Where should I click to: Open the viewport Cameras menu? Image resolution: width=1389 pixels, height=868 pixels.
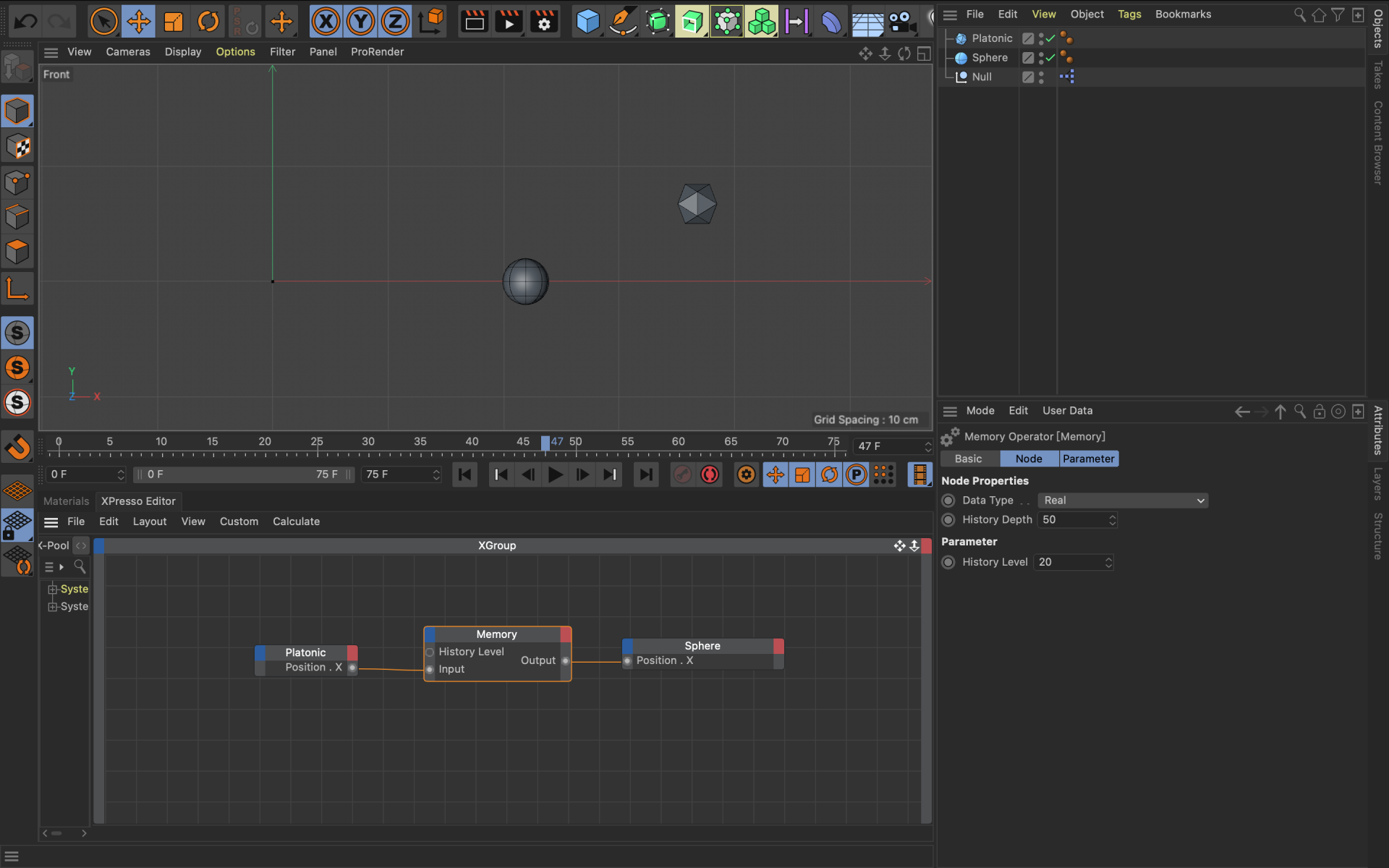128,52
